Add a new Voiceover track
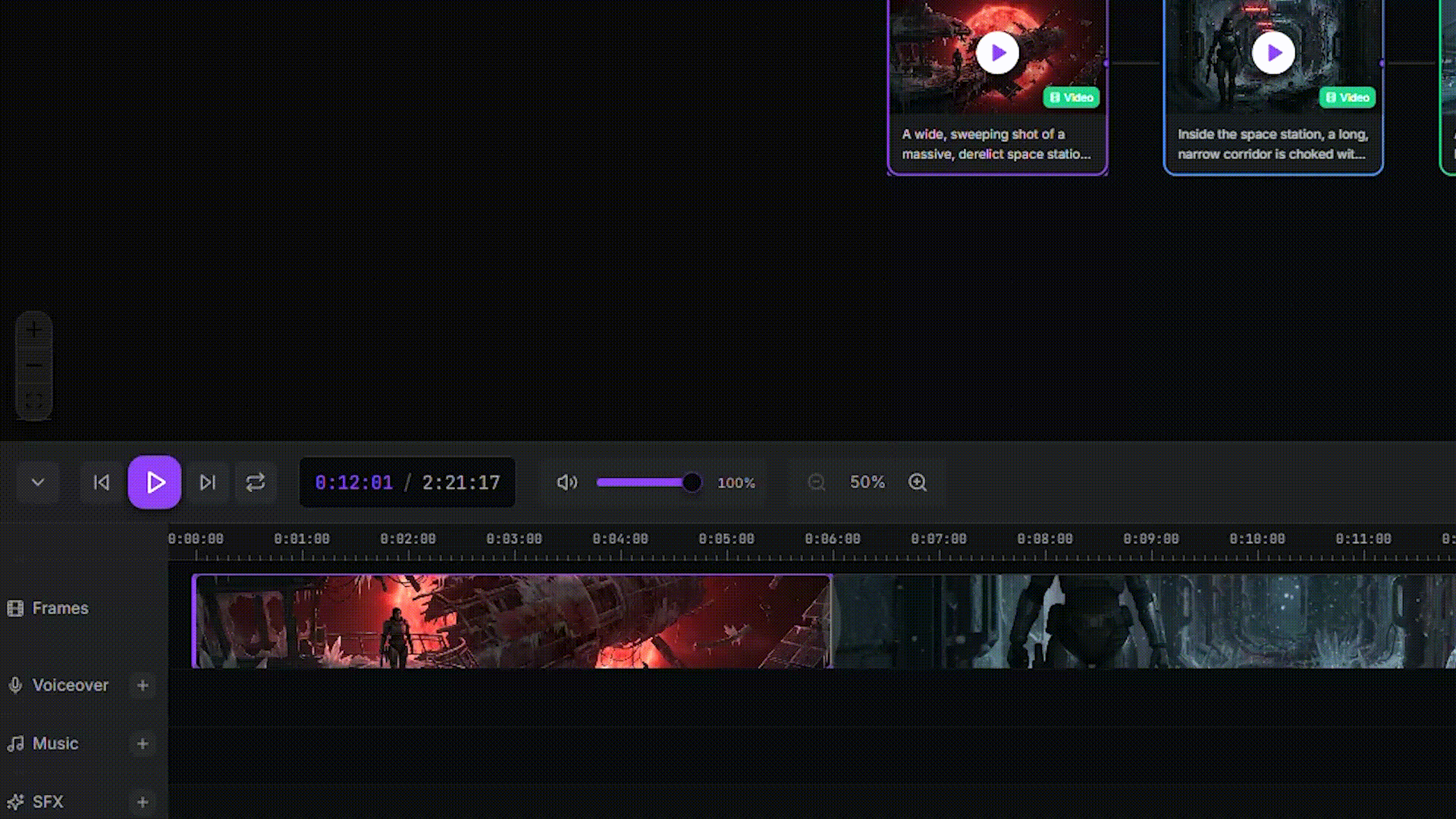Image resolution: width=1456 pixels, height=819 pixels. pyautogui.click(x=143, y=686)
